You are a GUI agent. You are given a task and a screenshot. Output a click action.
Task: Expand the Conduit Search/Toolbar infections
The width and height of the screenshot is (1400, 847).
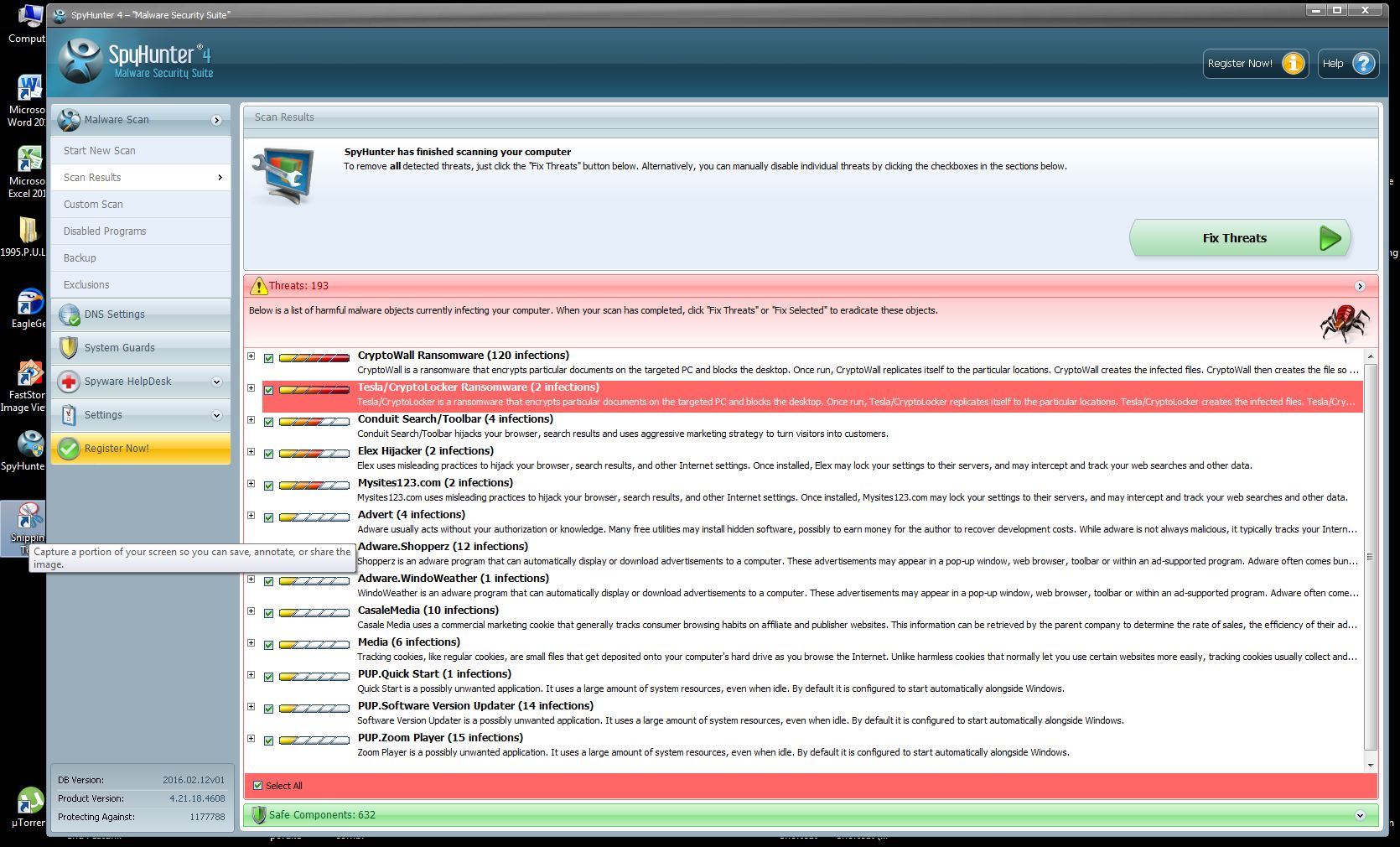click(251, 420)
